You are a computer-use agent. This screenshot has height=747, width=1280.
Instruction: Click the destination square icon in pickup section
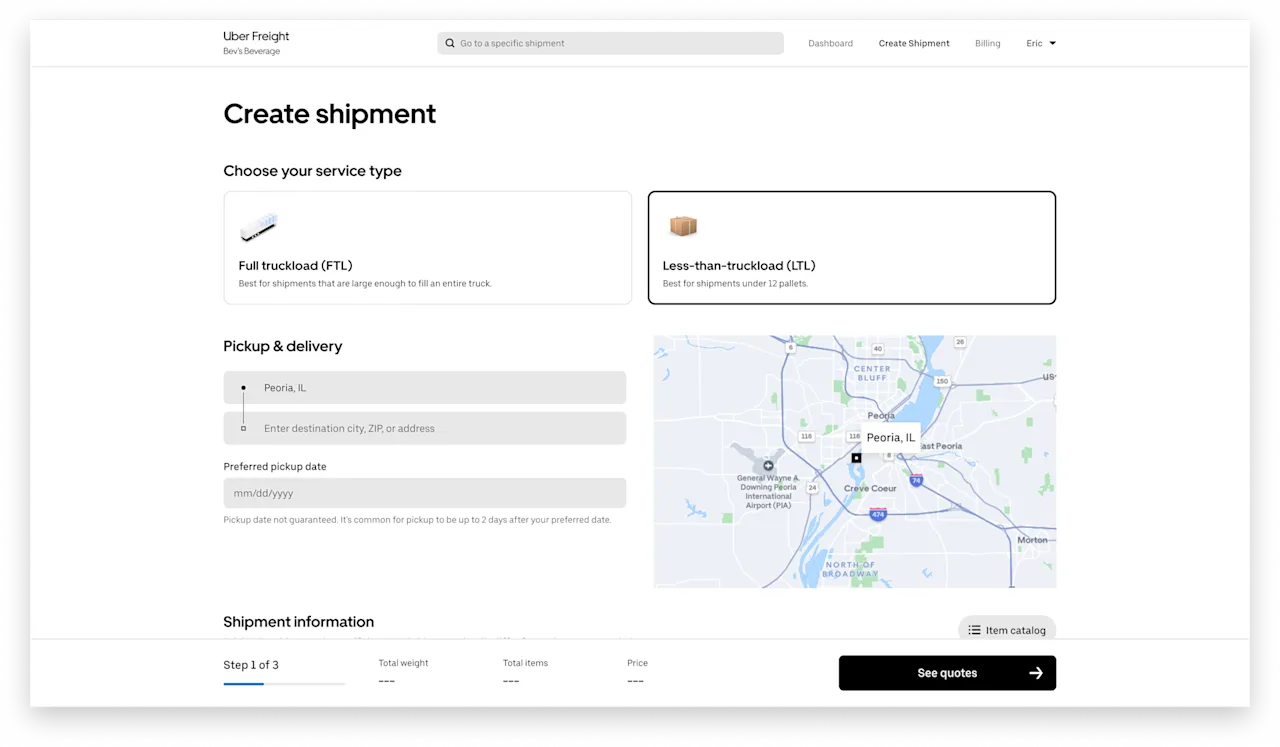(243, 427)
